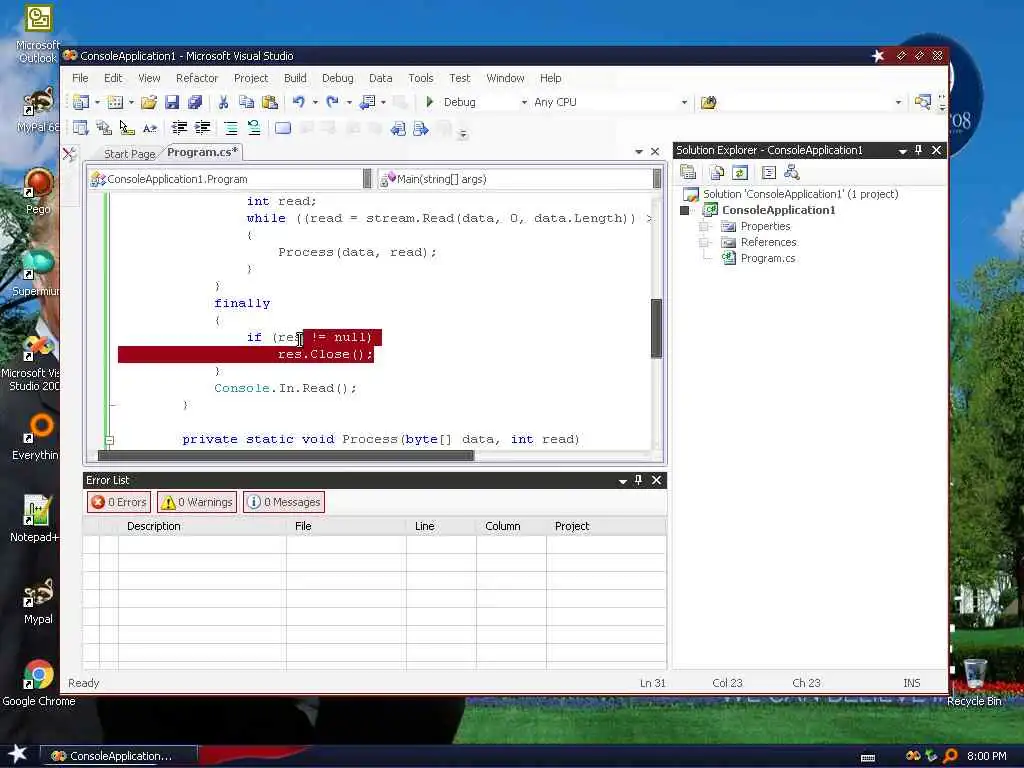
Task: Uncomment the selected lines
Action: [x=254, y=128]
